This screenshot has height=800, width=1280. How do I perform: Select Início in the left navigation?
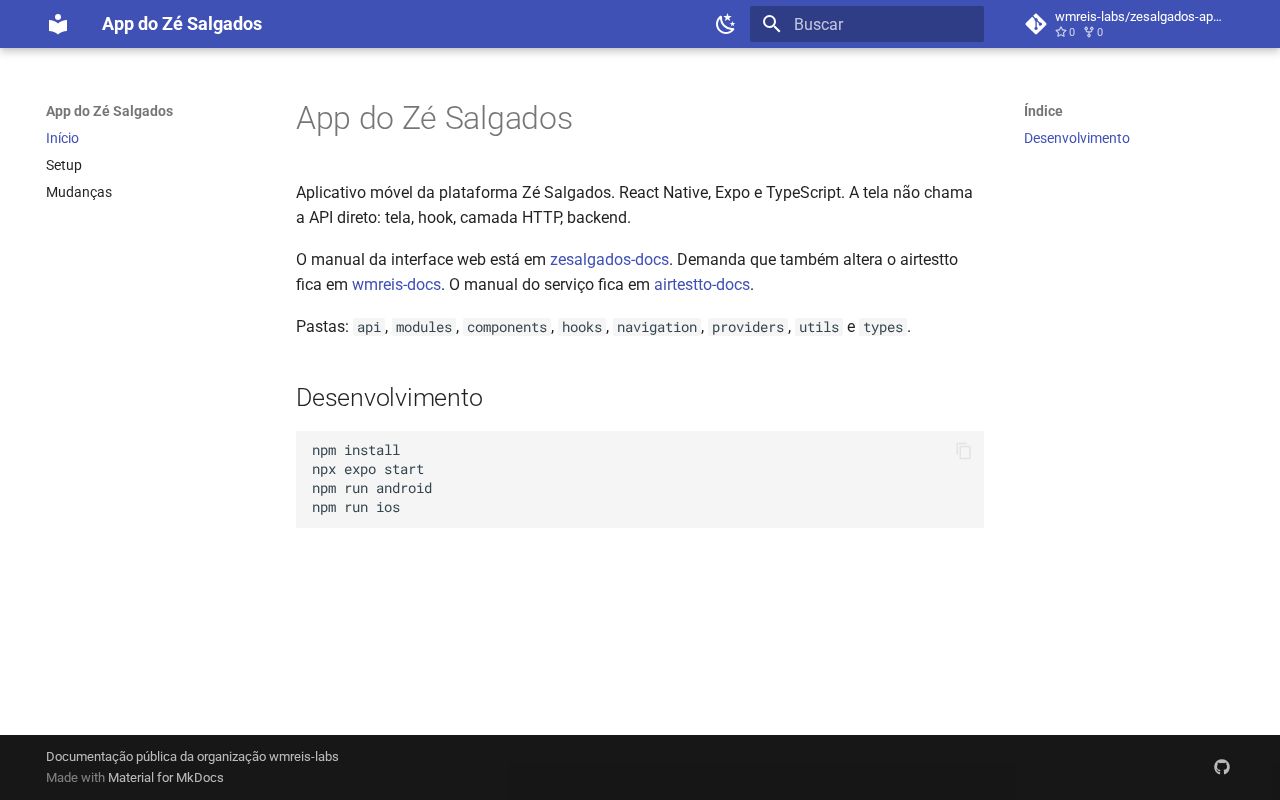pyautogui.click(x=62, y=138)
